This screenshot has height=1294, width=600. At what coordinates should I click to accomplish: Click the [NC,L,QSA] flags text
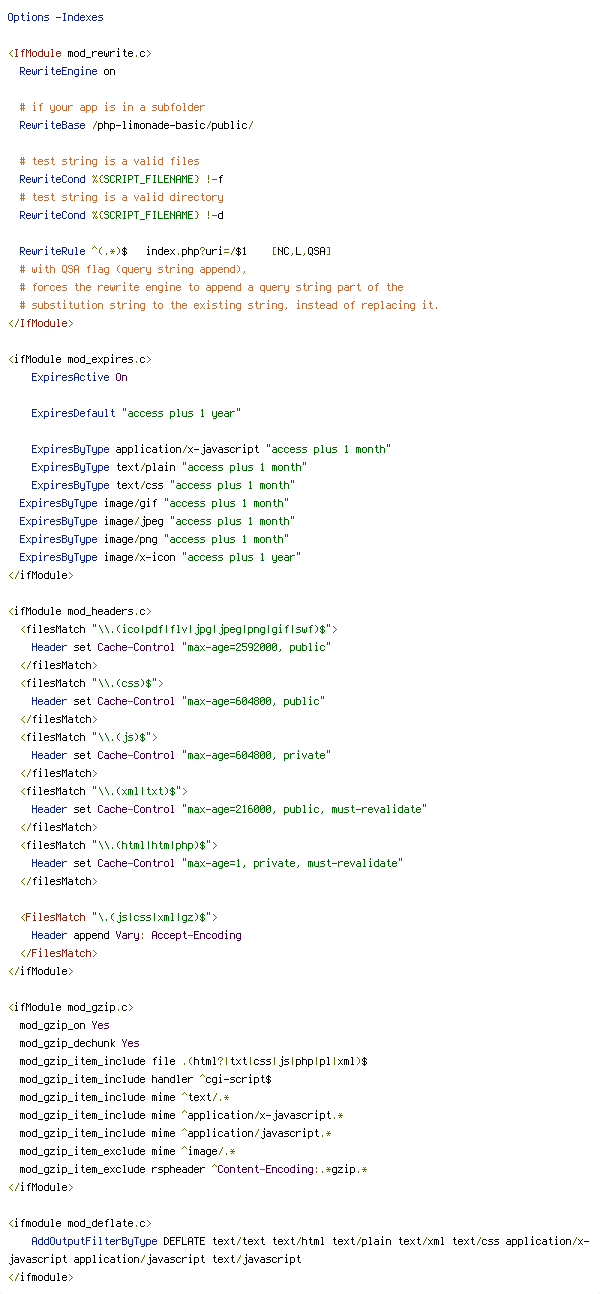pyautogui.click(x=301, y=251)
